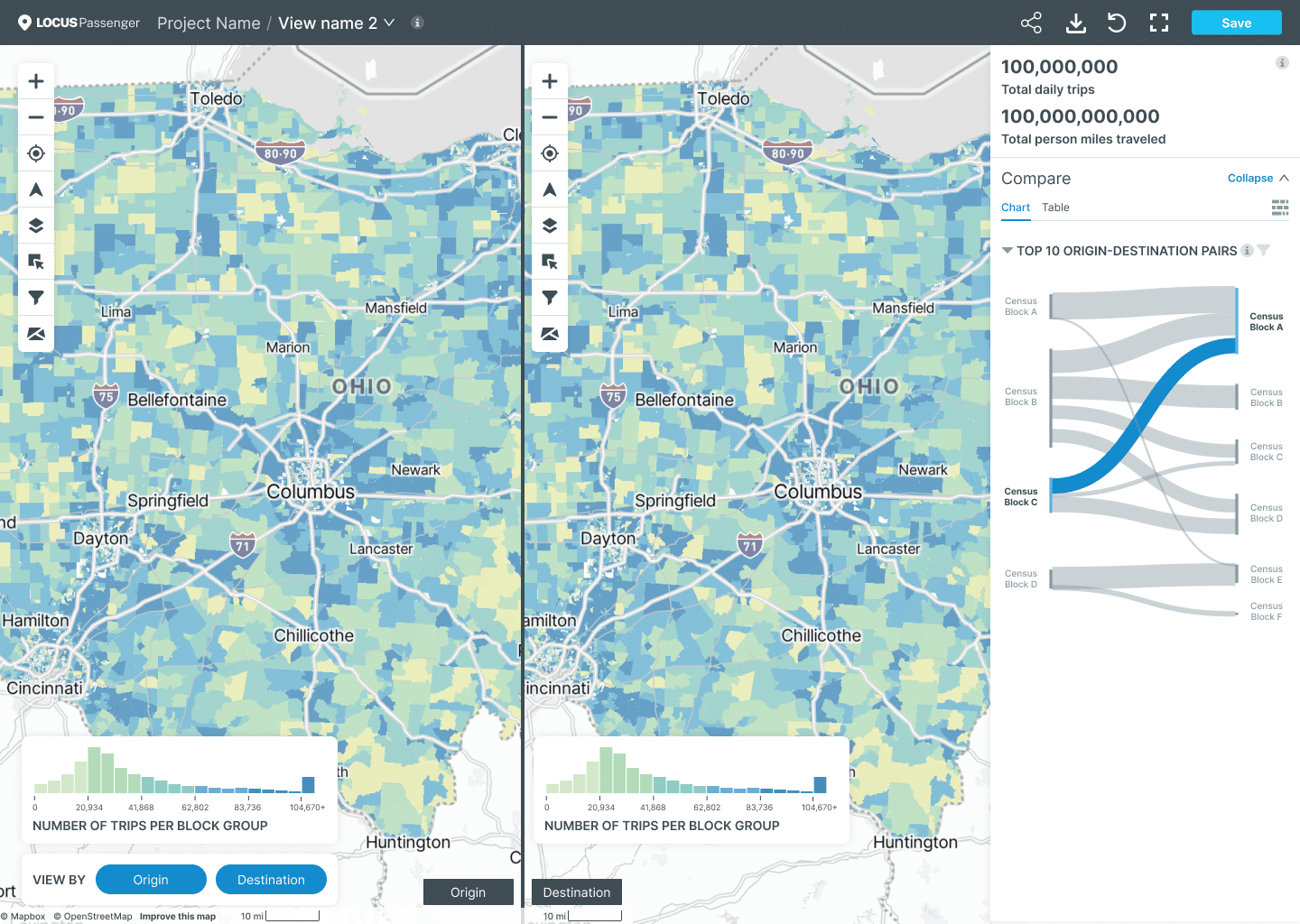
Task: Click the download icon in header
Action: (x=1075, y=23)
